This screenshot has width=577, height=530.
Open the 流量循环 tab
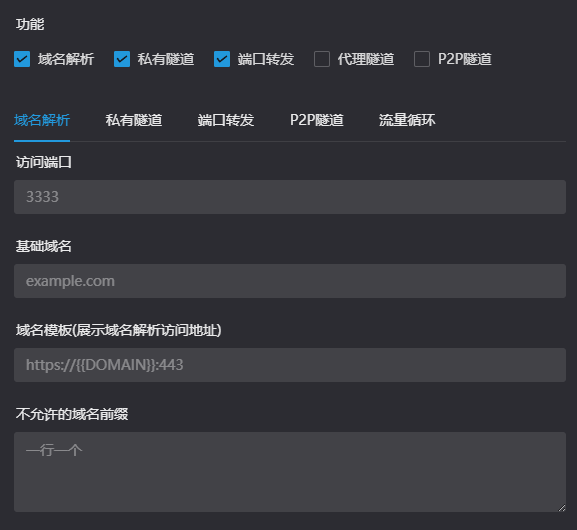(x=407, y=120)
